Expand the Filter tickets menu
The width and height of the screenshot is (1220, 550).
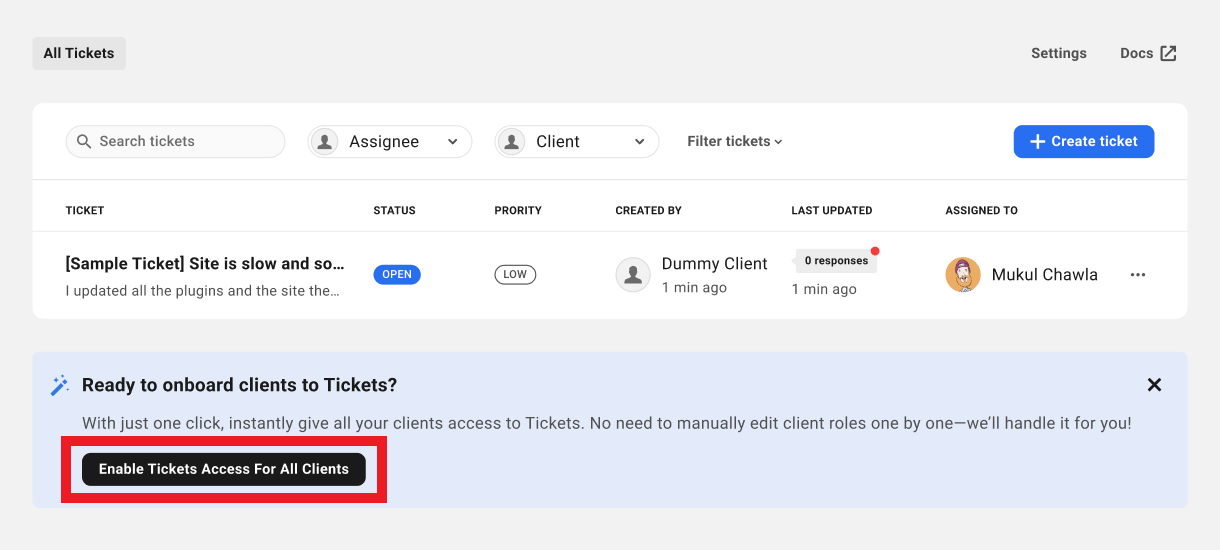735,141
